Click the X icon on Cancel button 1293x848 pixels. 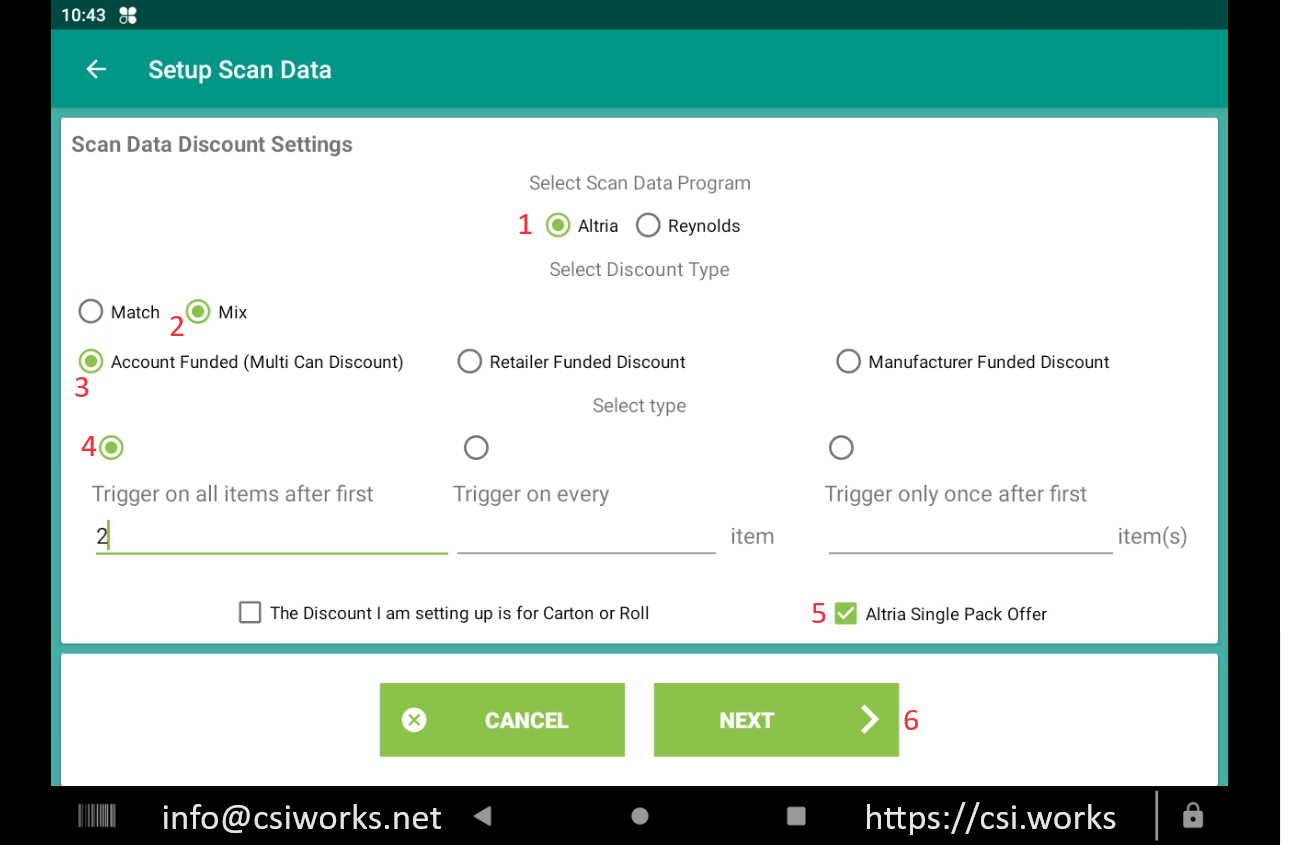click(414, 720)
